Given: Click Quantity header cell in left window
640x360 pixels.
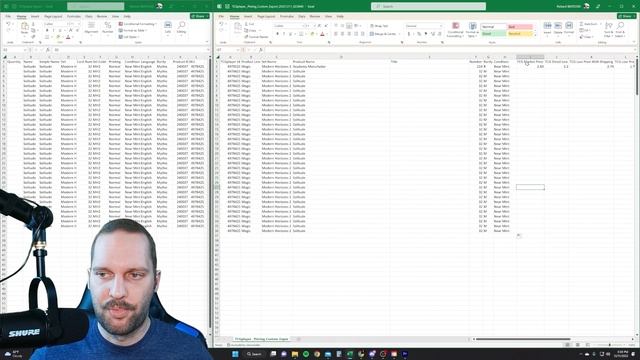Looking at the screenshot, I should point(14,62).
